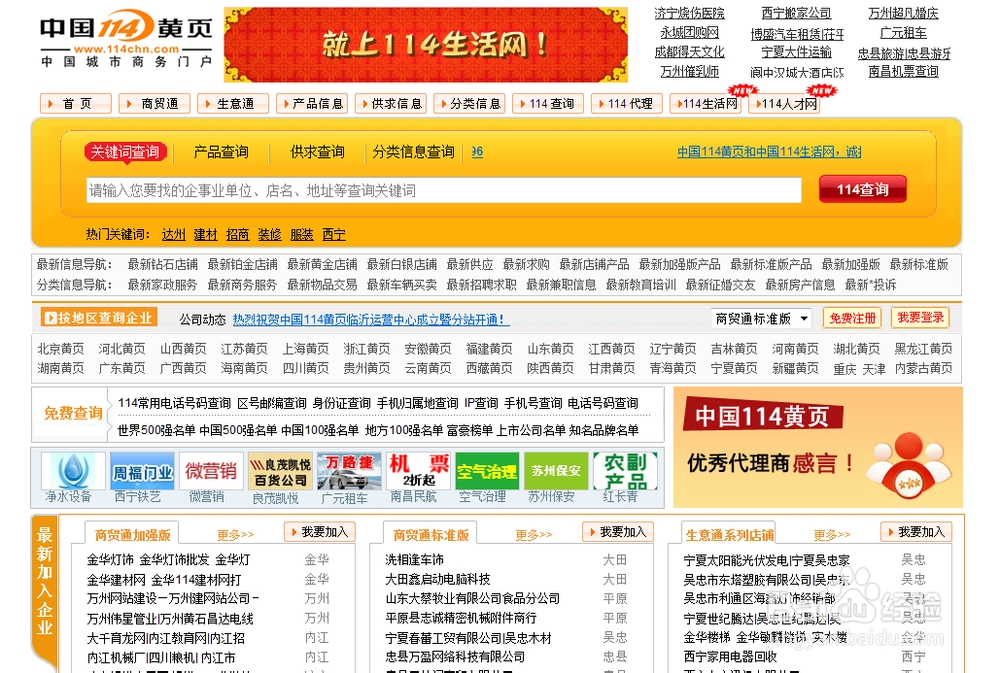Select the 关键词查询 search tab
The height and width of the screenshot is (673, 1000).
pyautogui.click(x=125, y=152)
